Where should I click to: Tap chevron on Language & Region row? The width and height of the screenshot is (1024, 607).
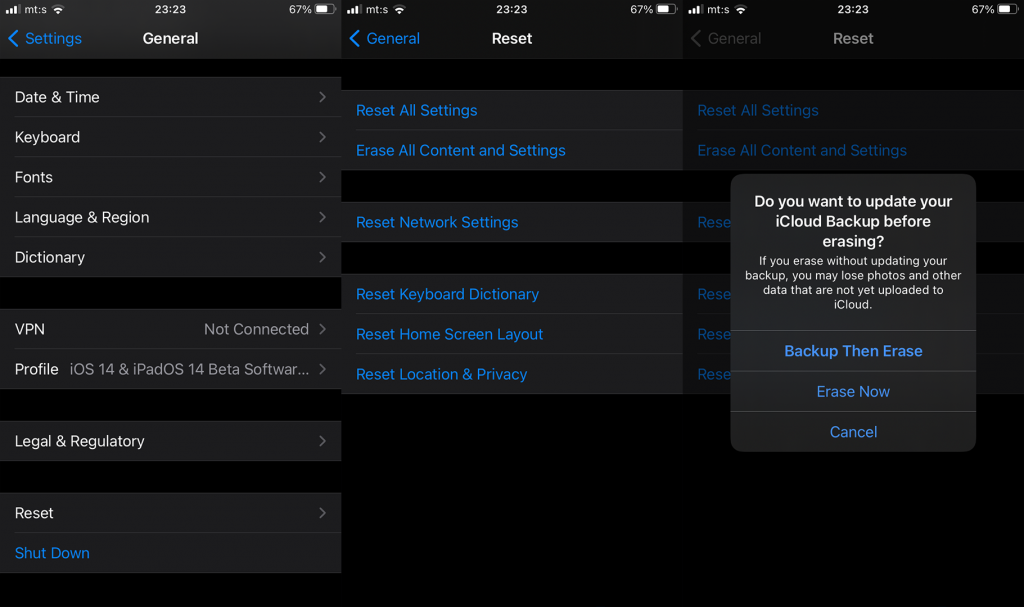pyautogui.click(x=323, y=217)
